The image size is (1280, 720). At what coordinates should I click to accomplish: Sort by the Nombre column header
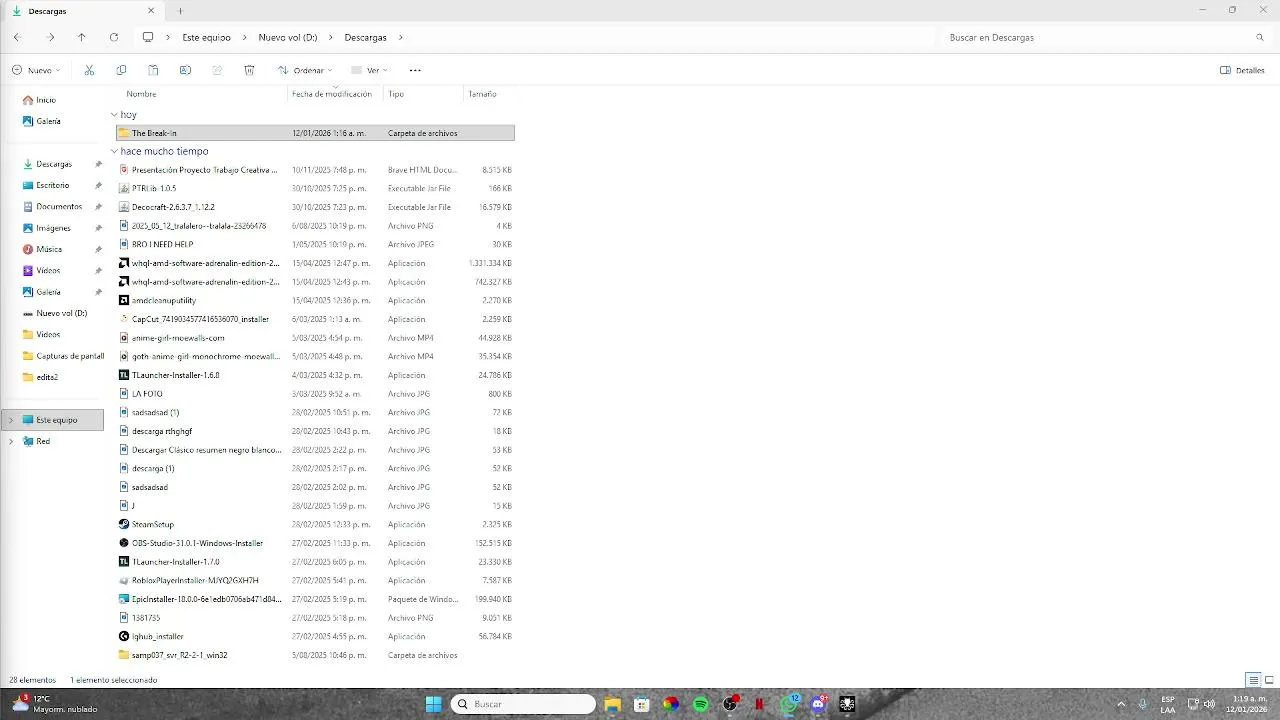click(x=141, y=94)
